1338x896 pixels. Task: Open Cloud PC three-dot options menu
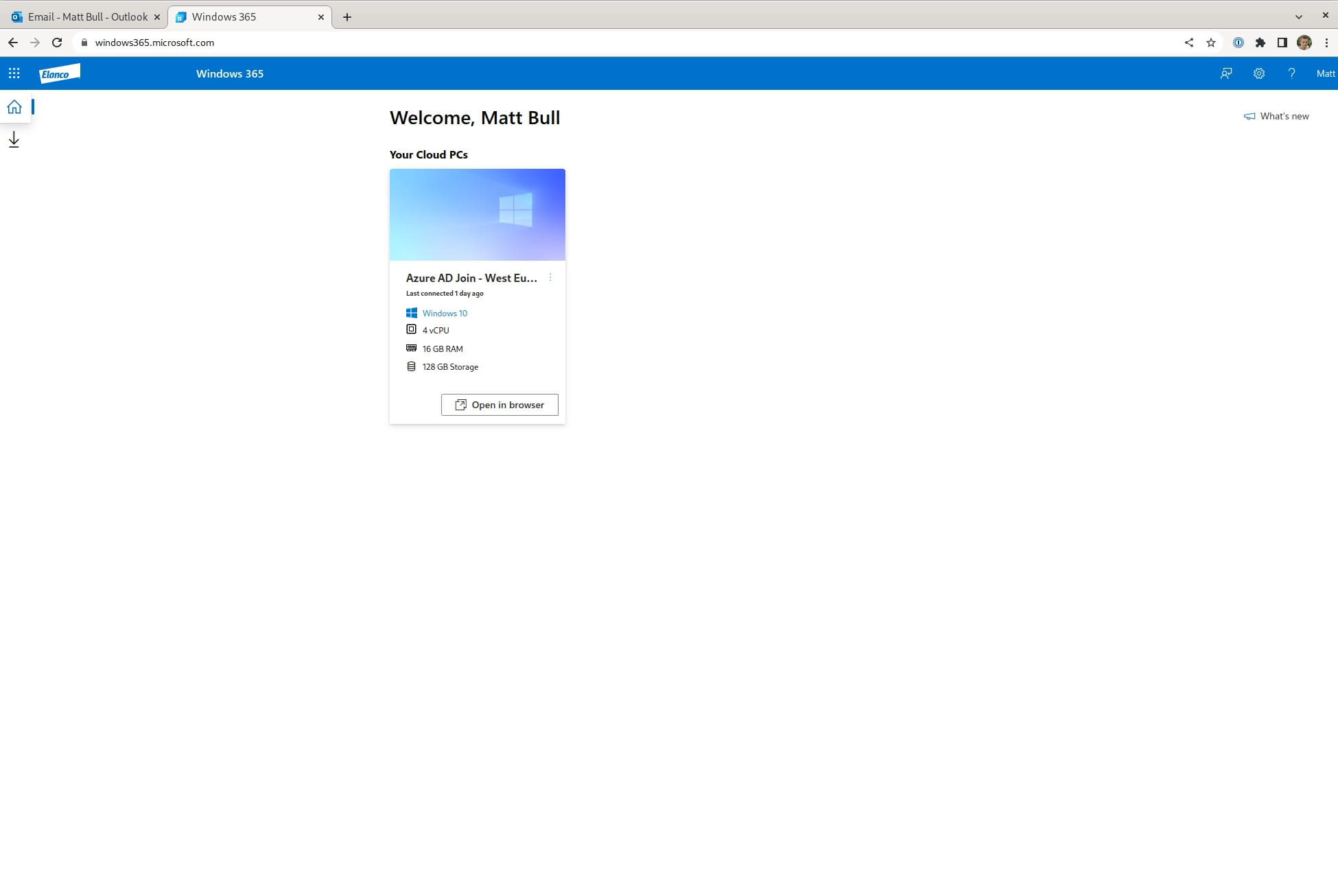point(550,278)
